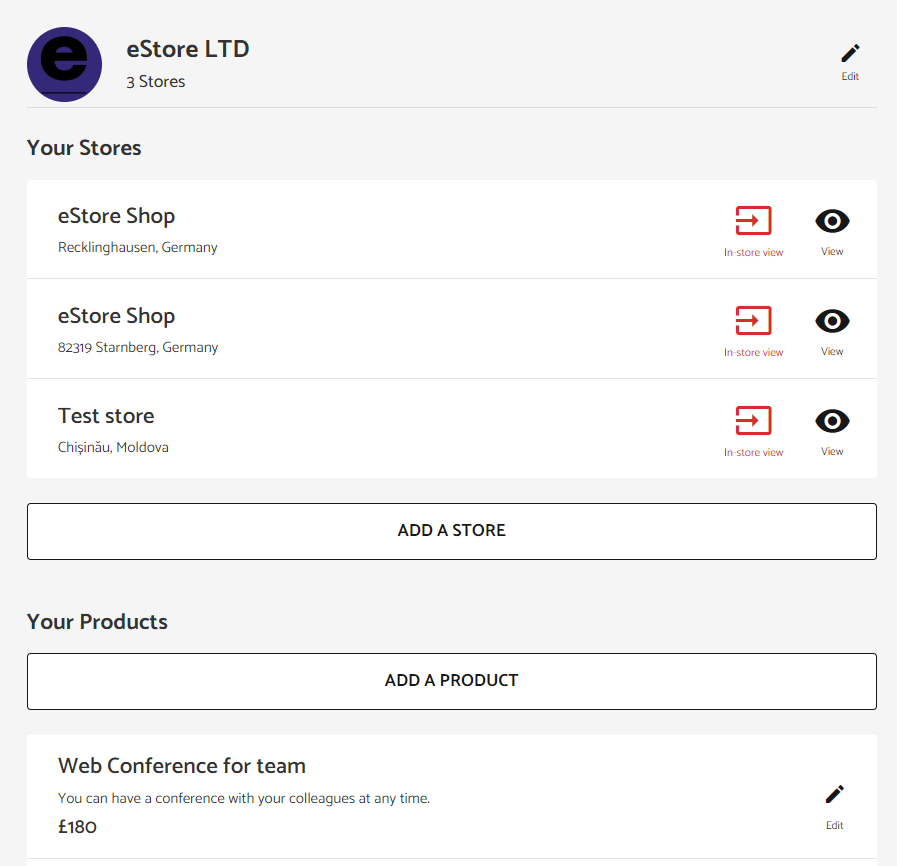
Task: Open In-store view for Starnberg eStore Shop
Action: (x=753, y=331)
